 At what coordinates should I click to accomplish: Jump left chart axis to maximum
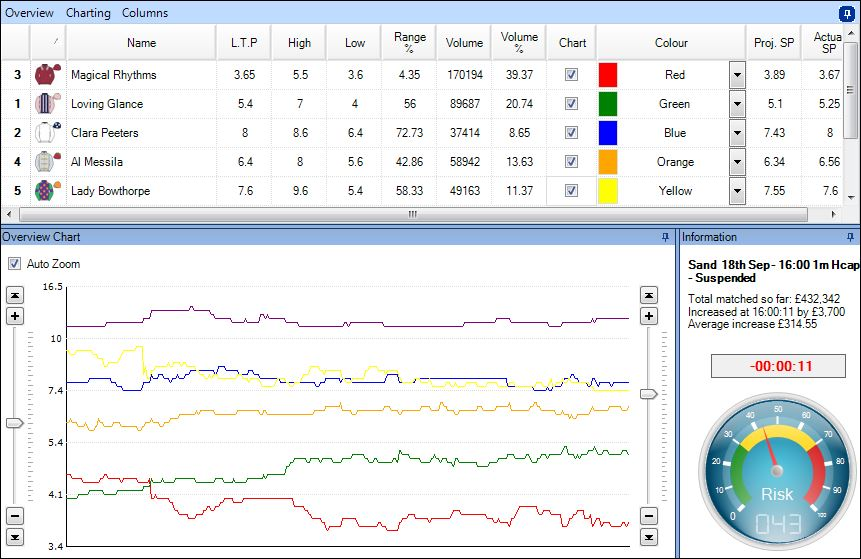point(15,295)
